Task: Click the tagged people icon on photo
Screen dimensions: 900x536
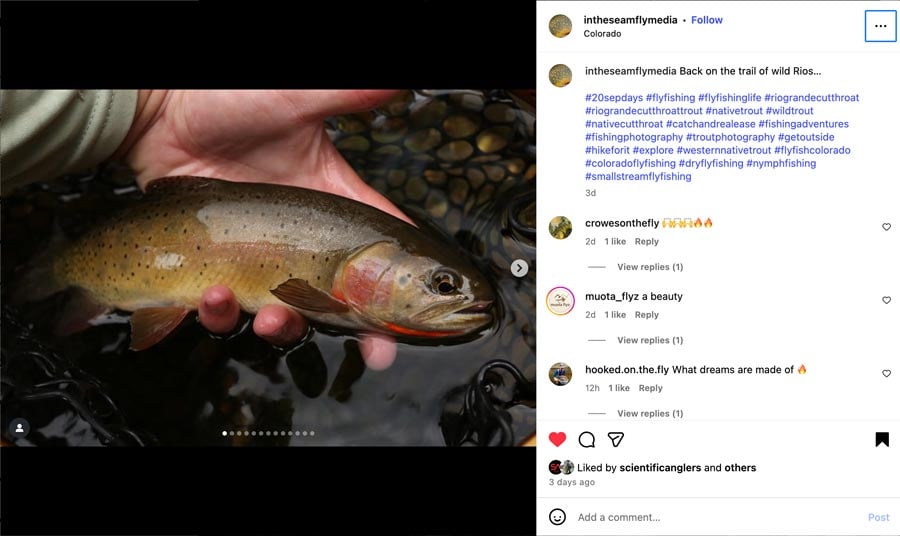Action: click(19, 427)
